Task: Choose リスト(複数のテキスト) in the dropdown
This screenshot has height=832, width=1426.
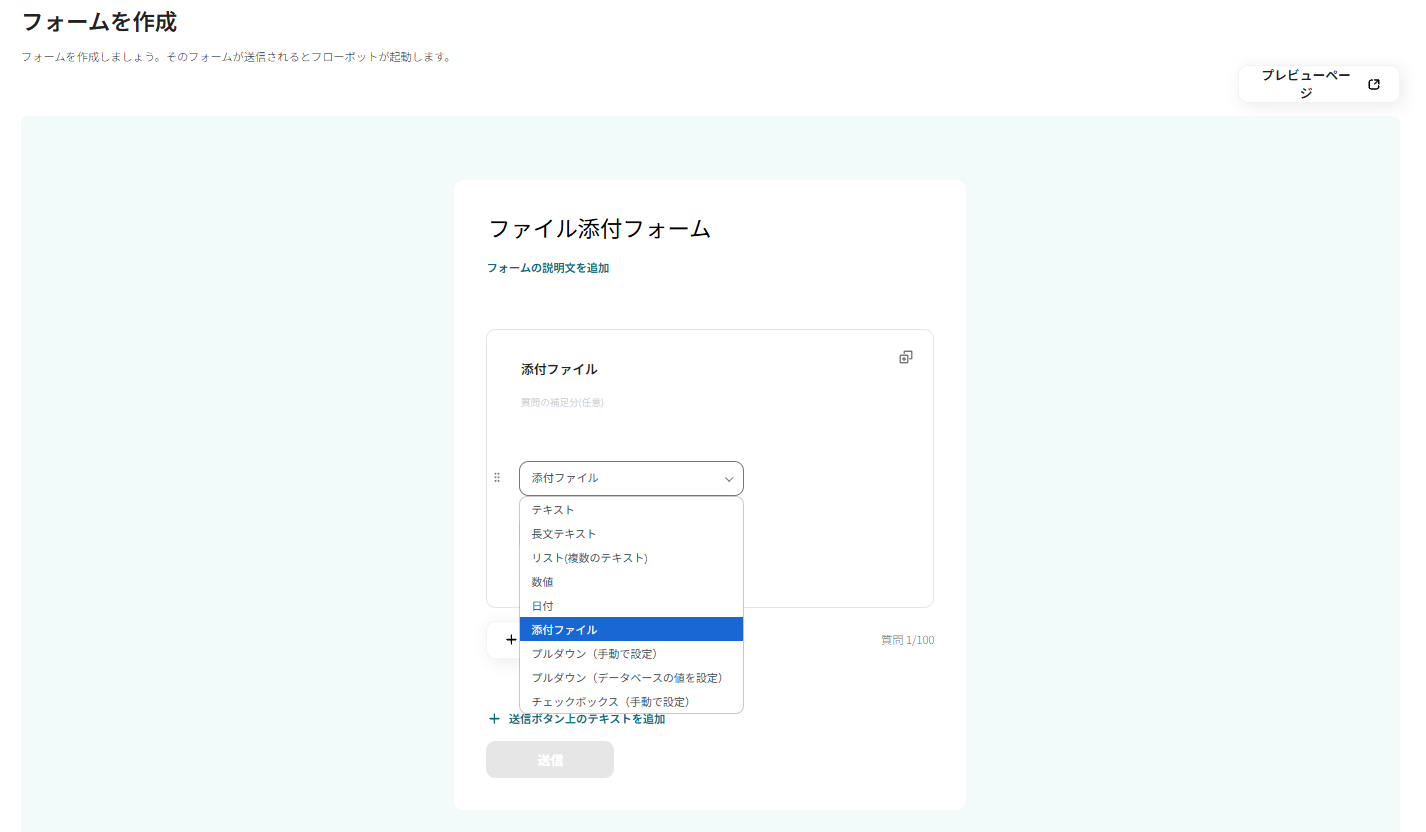Action: tap(590, 557)
